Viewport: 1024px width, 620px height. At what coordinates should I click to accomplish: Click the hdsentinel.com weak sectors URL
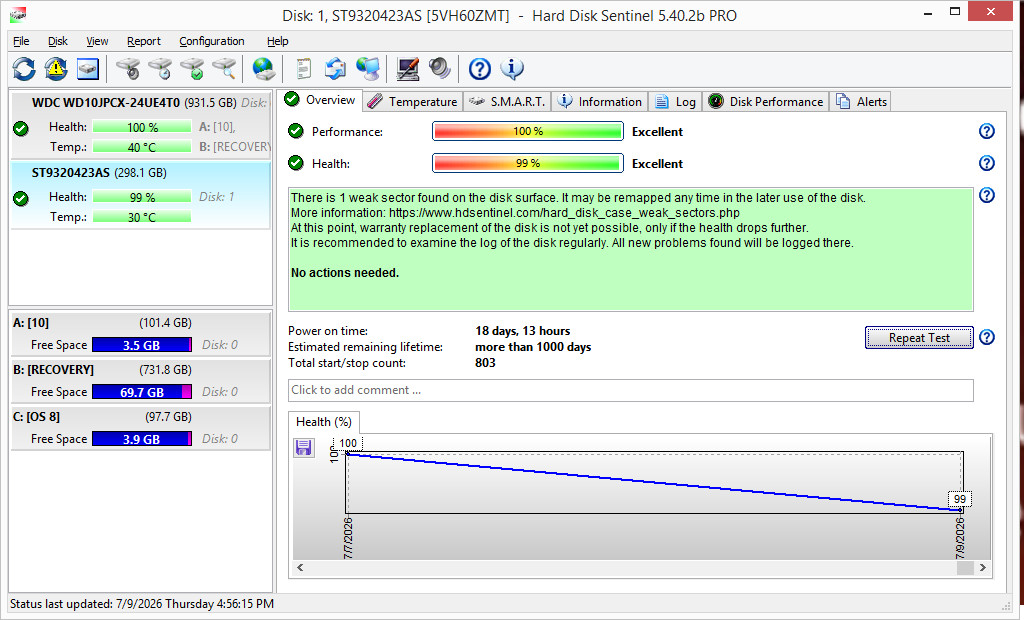[564, 213]
